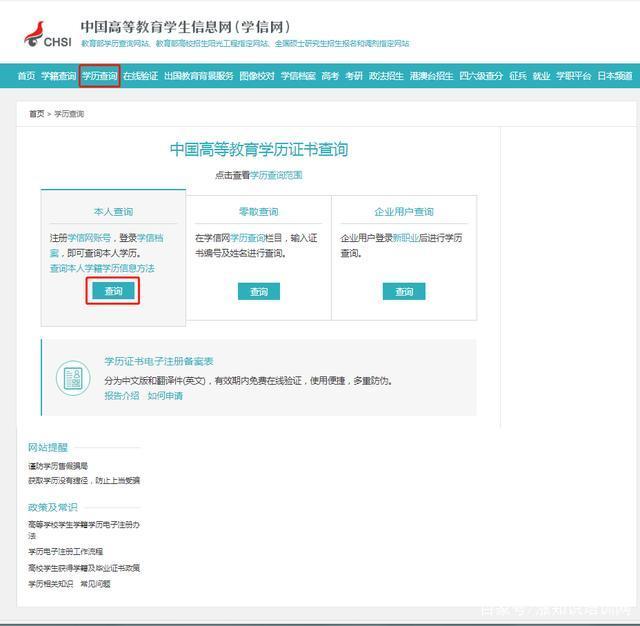
Task: Open 在线验证 in the navigation bar
Action: (x=140, y=76)
